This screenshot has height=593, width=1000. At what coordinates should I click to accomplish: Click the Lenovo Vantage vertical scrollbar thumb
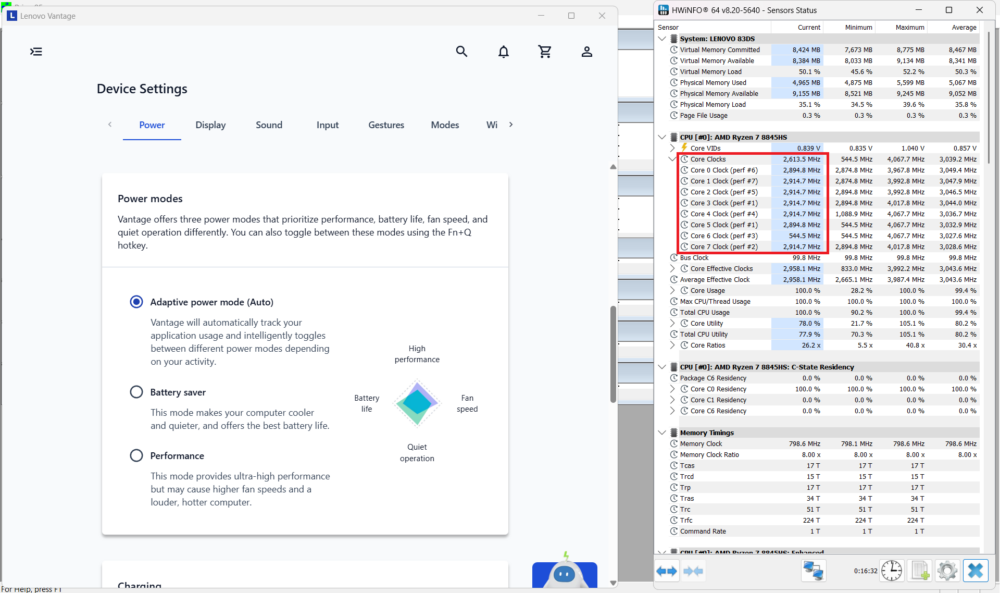pos(613,354)
